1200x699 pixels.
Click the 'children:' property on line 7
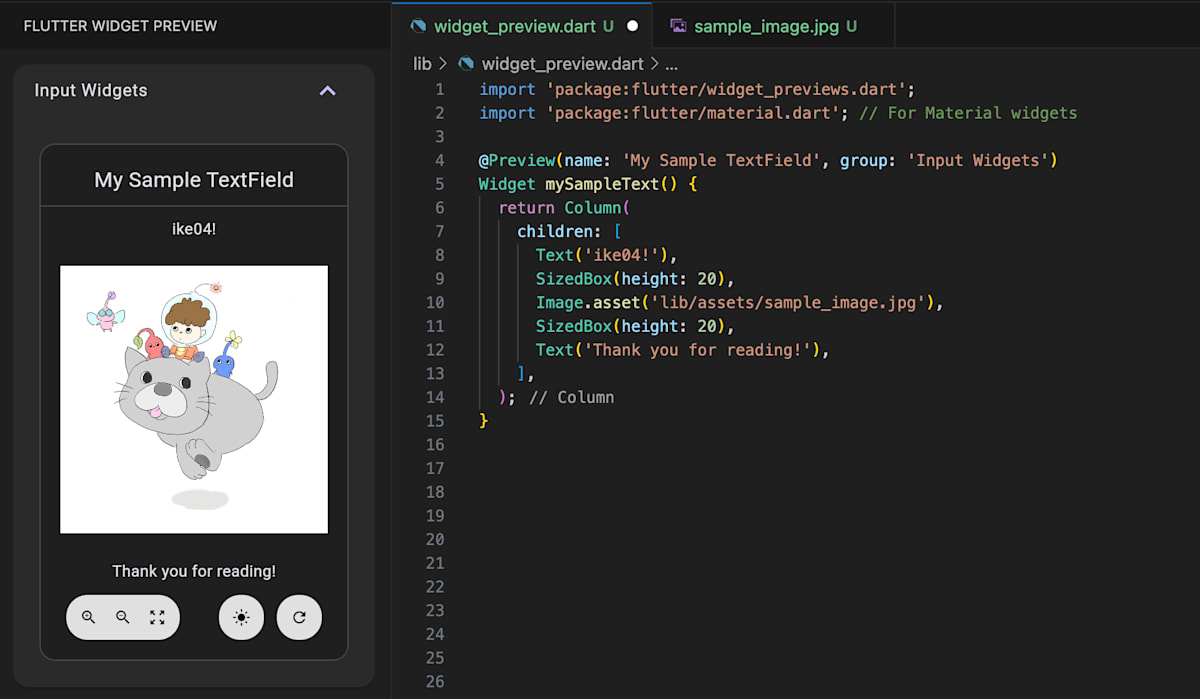[x=560, y=231]
